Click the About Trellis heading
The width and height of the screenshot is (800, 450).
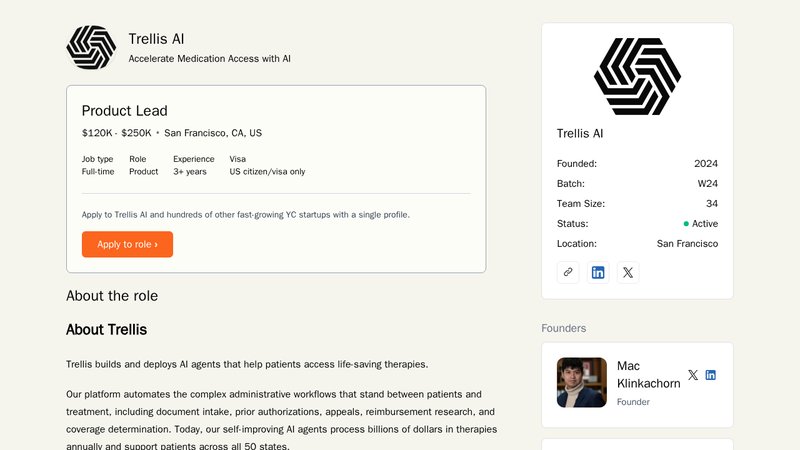(106, 330)
